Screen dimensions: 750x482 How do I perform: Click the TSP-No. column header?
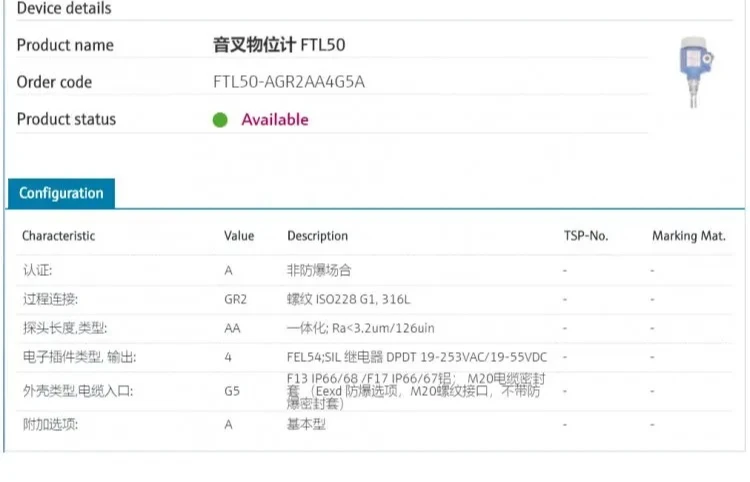pos(585,236)
